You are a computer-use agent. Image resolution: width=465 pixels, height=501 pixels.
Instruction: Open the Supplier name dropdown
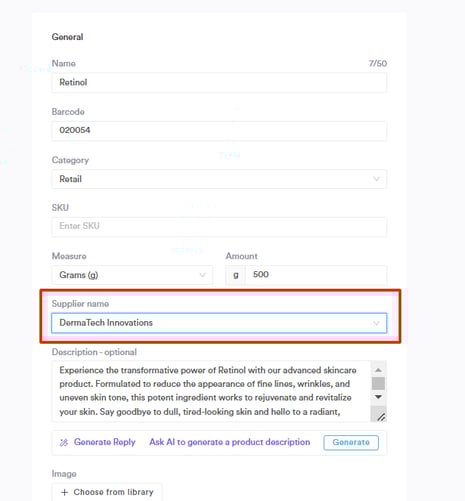pos(219,323)
